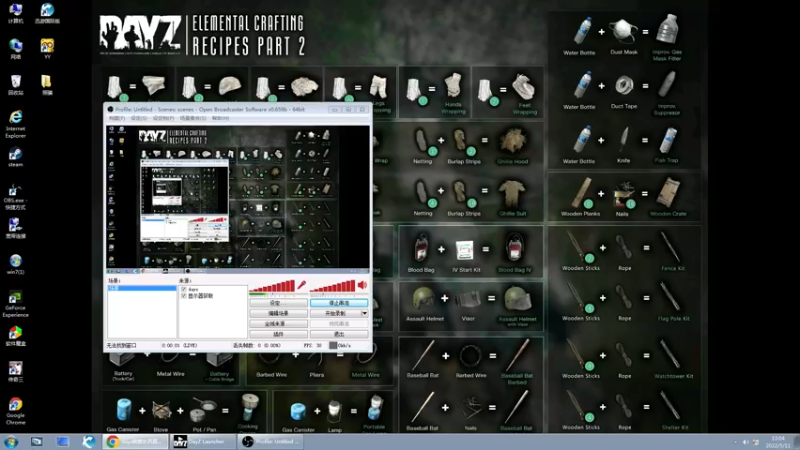Image resolution: width=800 pixels, height=450 pixels.
Task: Click the OBS logo in window title bar
Action: (110, 109)
